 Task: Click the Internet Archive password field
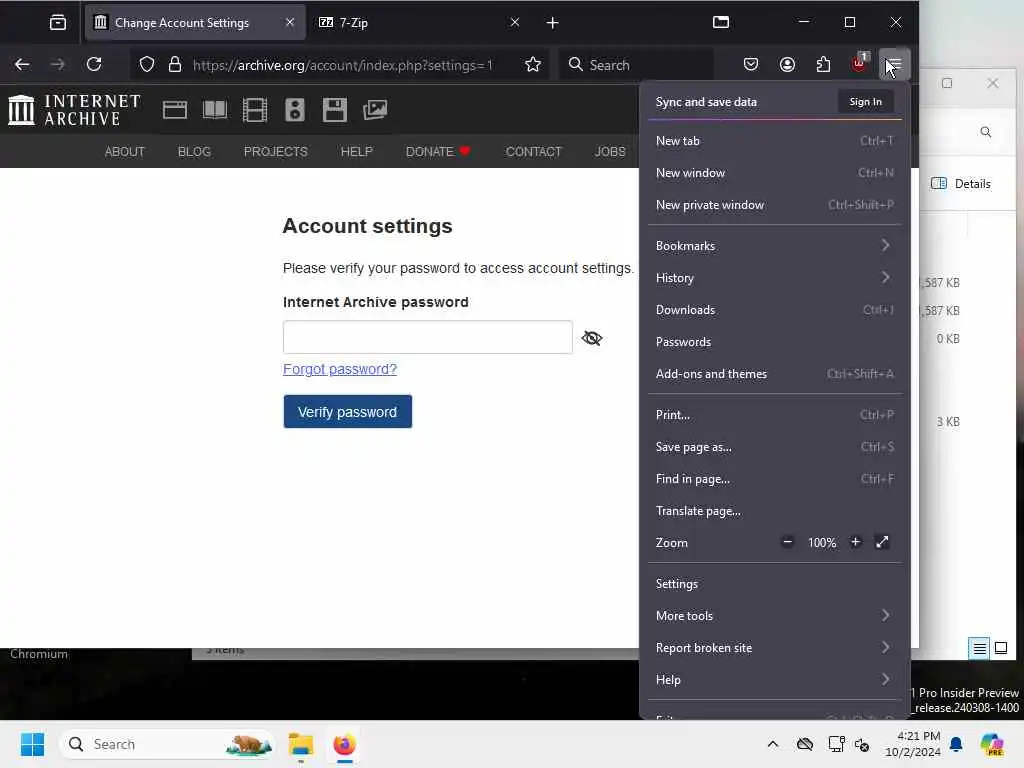(x=428, y=337)
